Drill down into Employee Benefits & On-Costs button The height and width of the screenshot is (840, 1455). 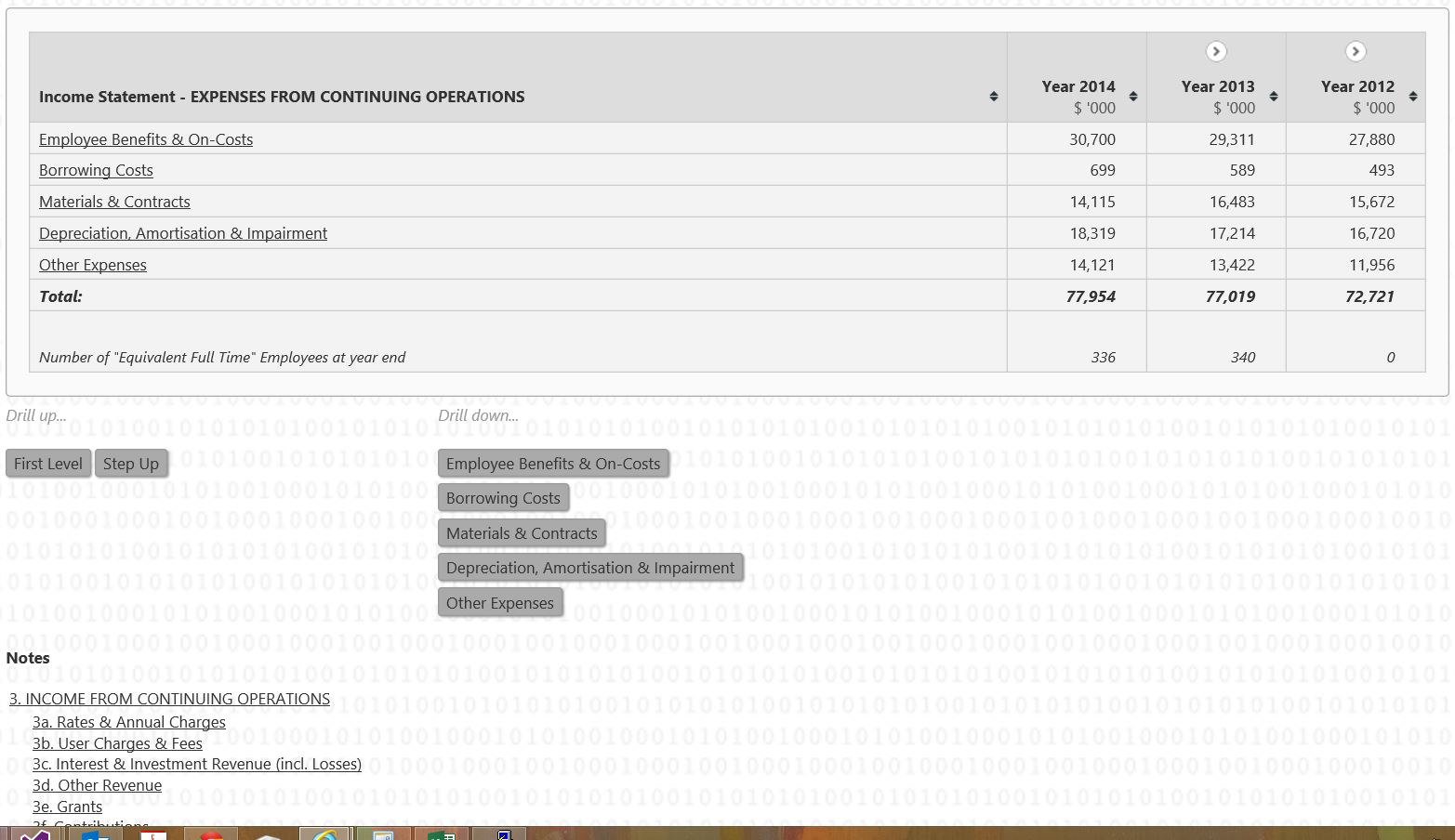tap(552, 464)
